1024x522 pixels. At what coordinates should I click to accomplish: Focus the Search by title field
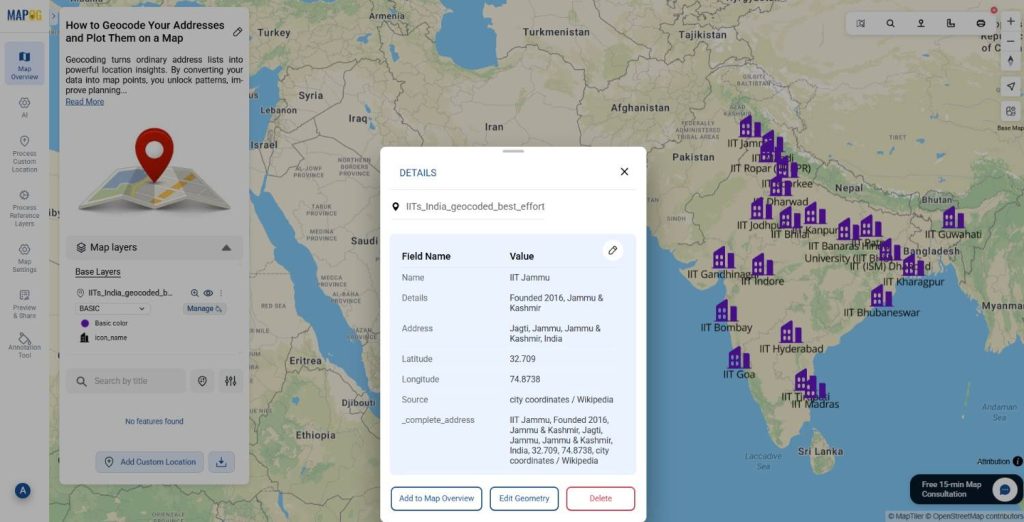pos(126,381)
